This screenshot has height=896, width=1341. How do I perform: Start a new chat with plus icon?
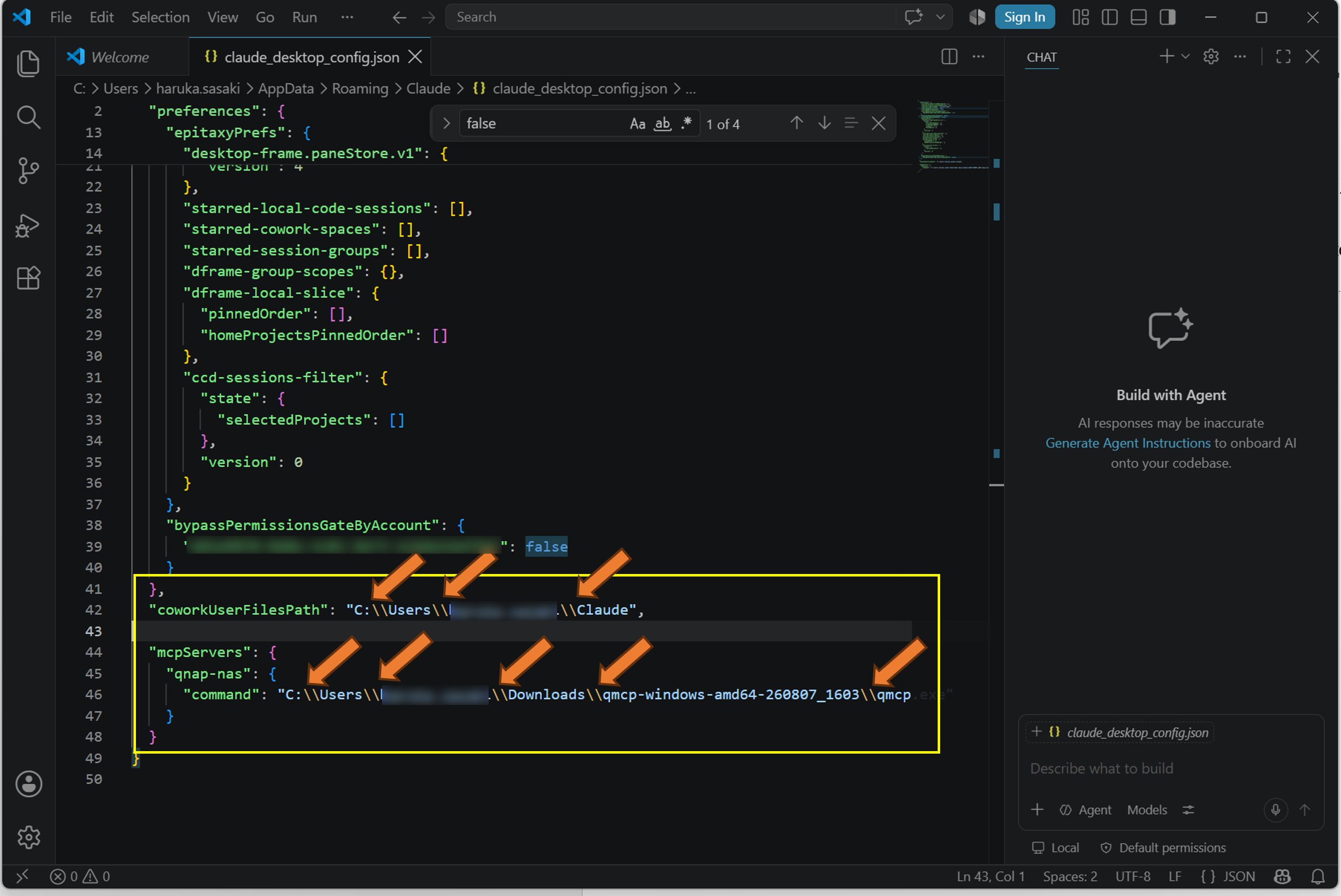1166,56
